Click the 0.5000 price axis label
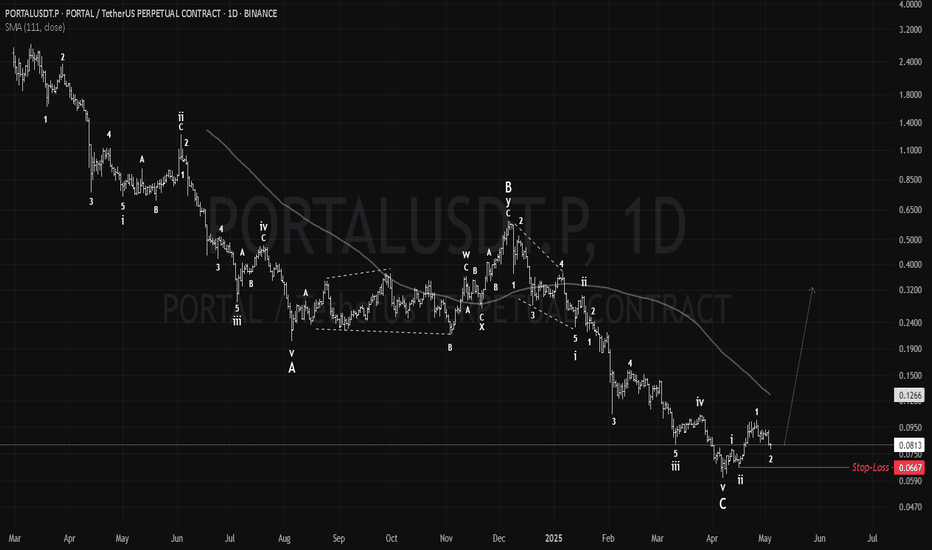The height and width of the screenshot is (550, 932). (x=910, y=240)
